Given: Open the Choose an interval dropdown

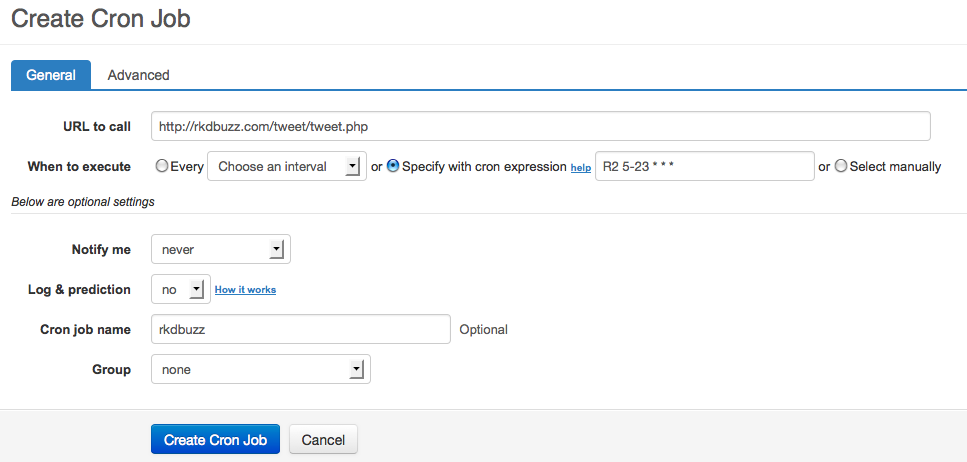Looking at the screenshot, I should [x=286, y=167].
